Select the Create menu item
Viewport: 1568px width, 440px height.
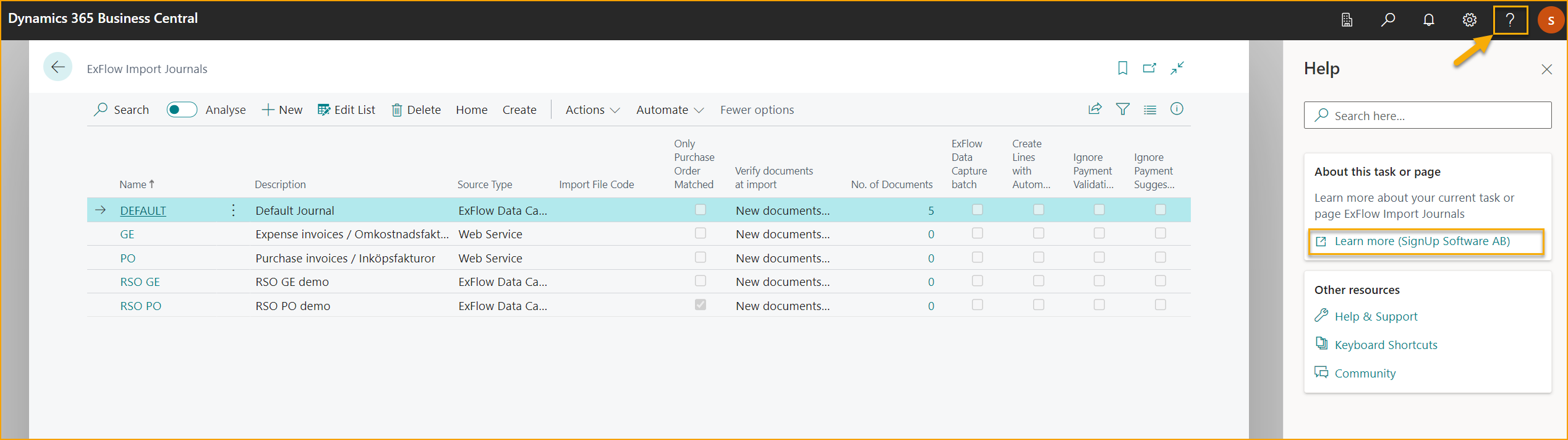[x=519, y=110]
